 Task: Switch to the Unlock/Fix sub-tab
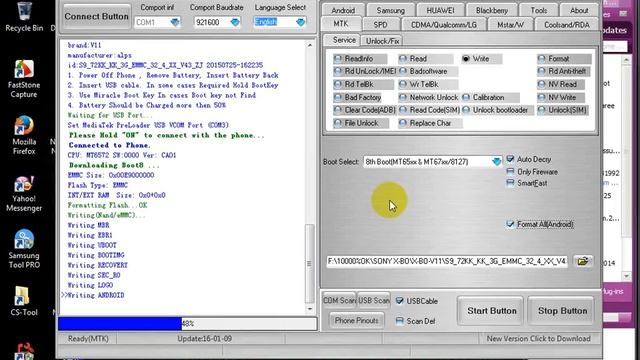[x=382, y=41]
